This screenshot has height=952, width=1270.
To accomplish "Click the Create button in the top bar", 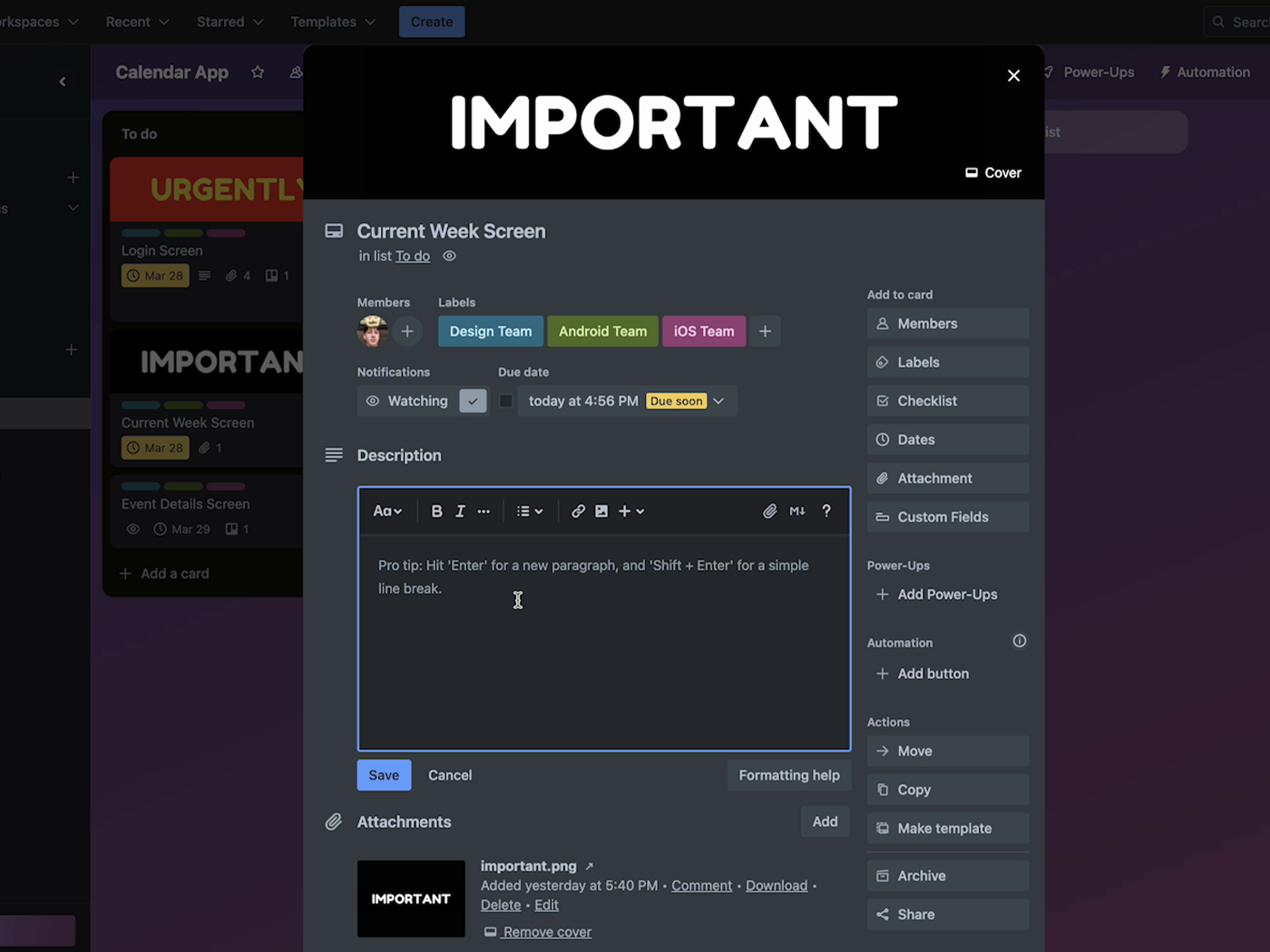I will (x=432, y=22).
